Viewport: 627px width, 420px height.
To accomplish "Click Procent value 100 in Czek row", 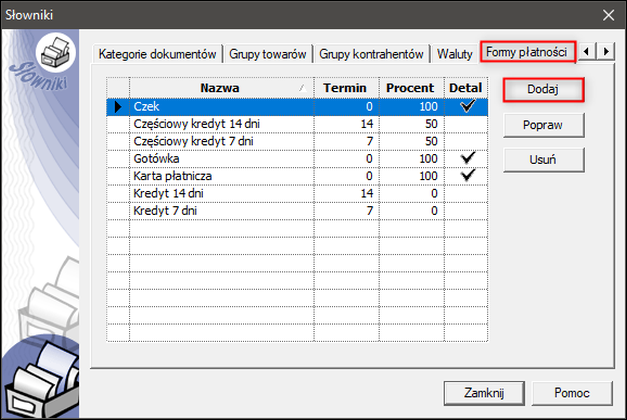I will [428, 107].
